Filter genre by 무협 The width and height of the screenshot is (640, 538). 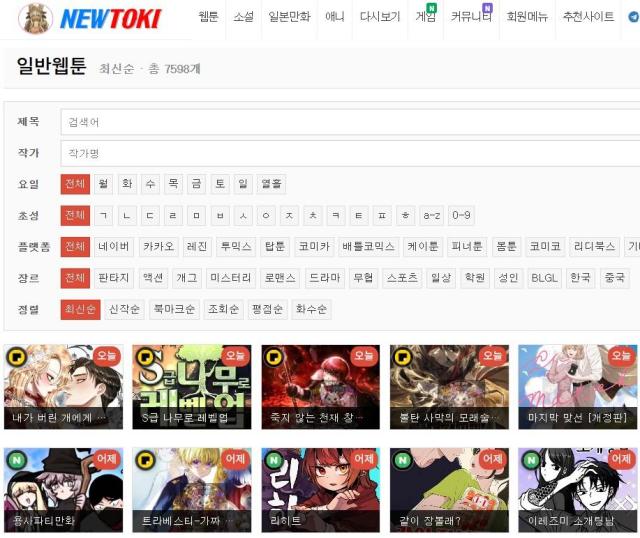(x=363, y=278)
